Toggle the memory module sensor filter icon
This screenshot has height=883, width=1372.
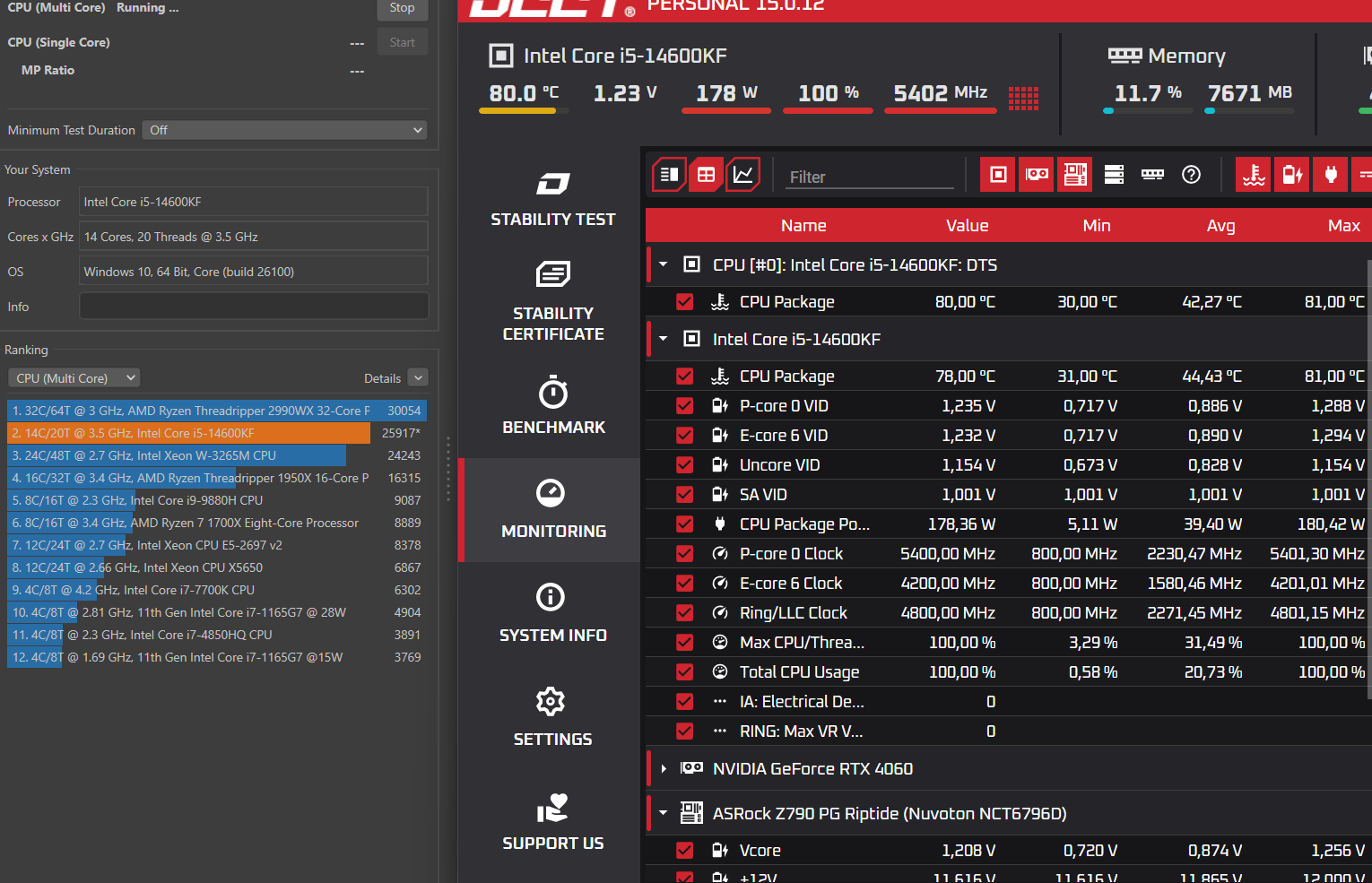coord(1152,175)
